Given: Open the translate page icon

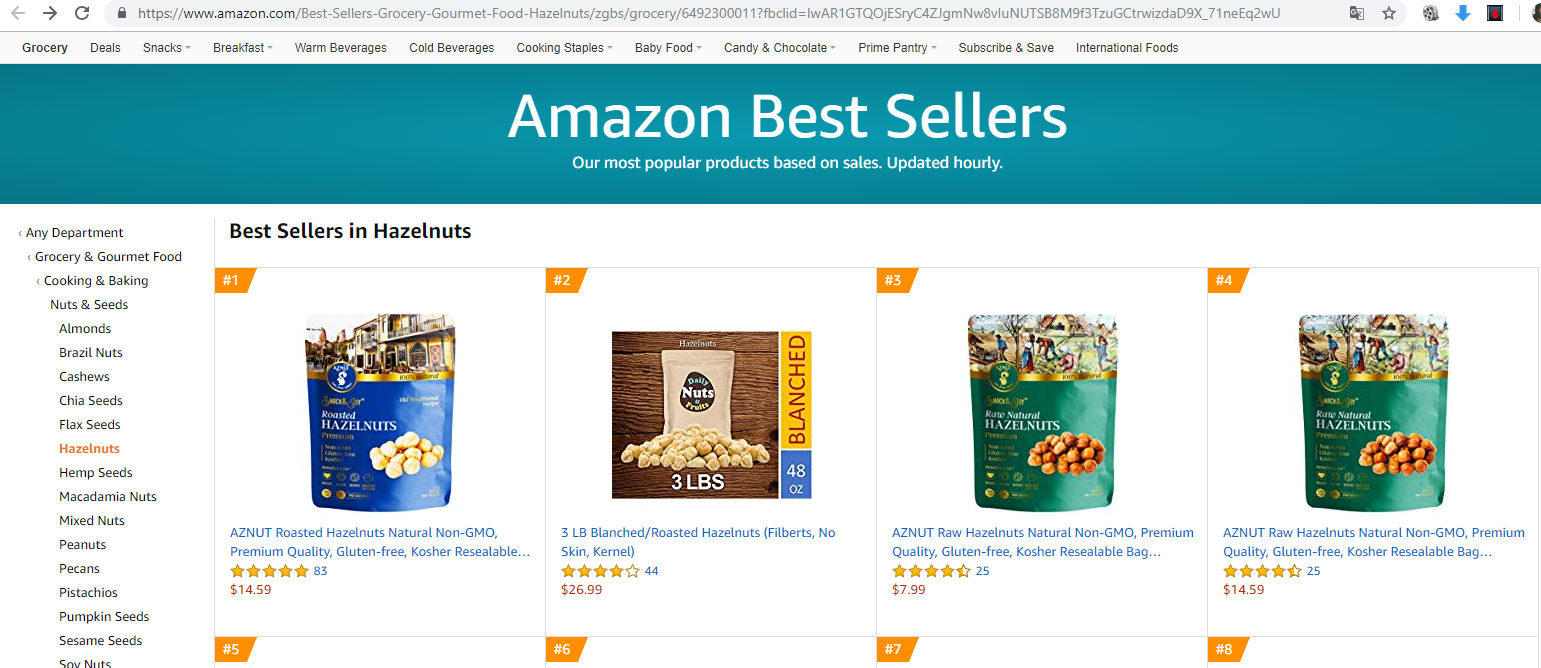Looking at the screenshot, I should 1357,13.
